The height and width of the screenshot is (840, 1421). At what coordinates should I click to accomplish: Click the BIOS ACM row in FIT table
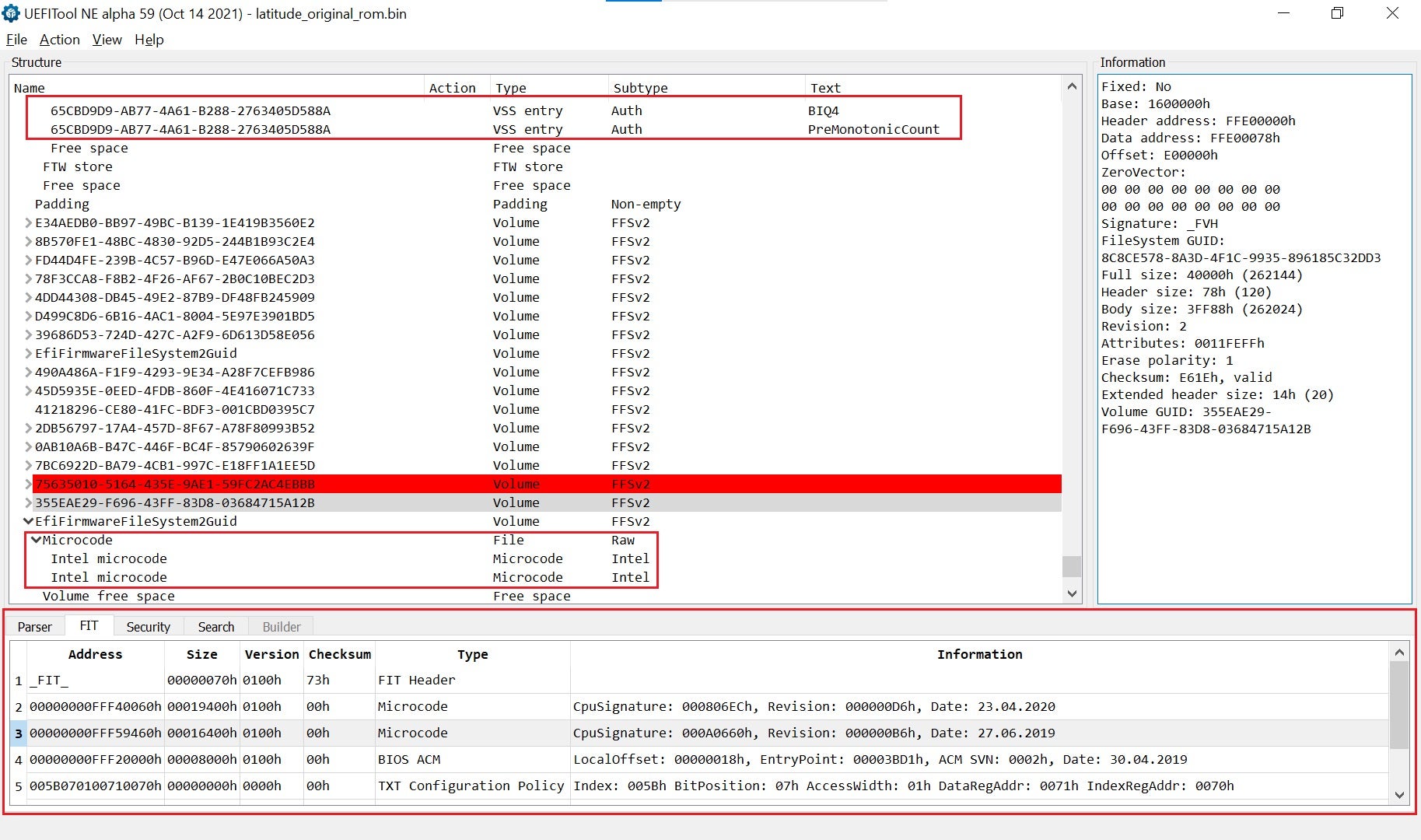[409, 760]
